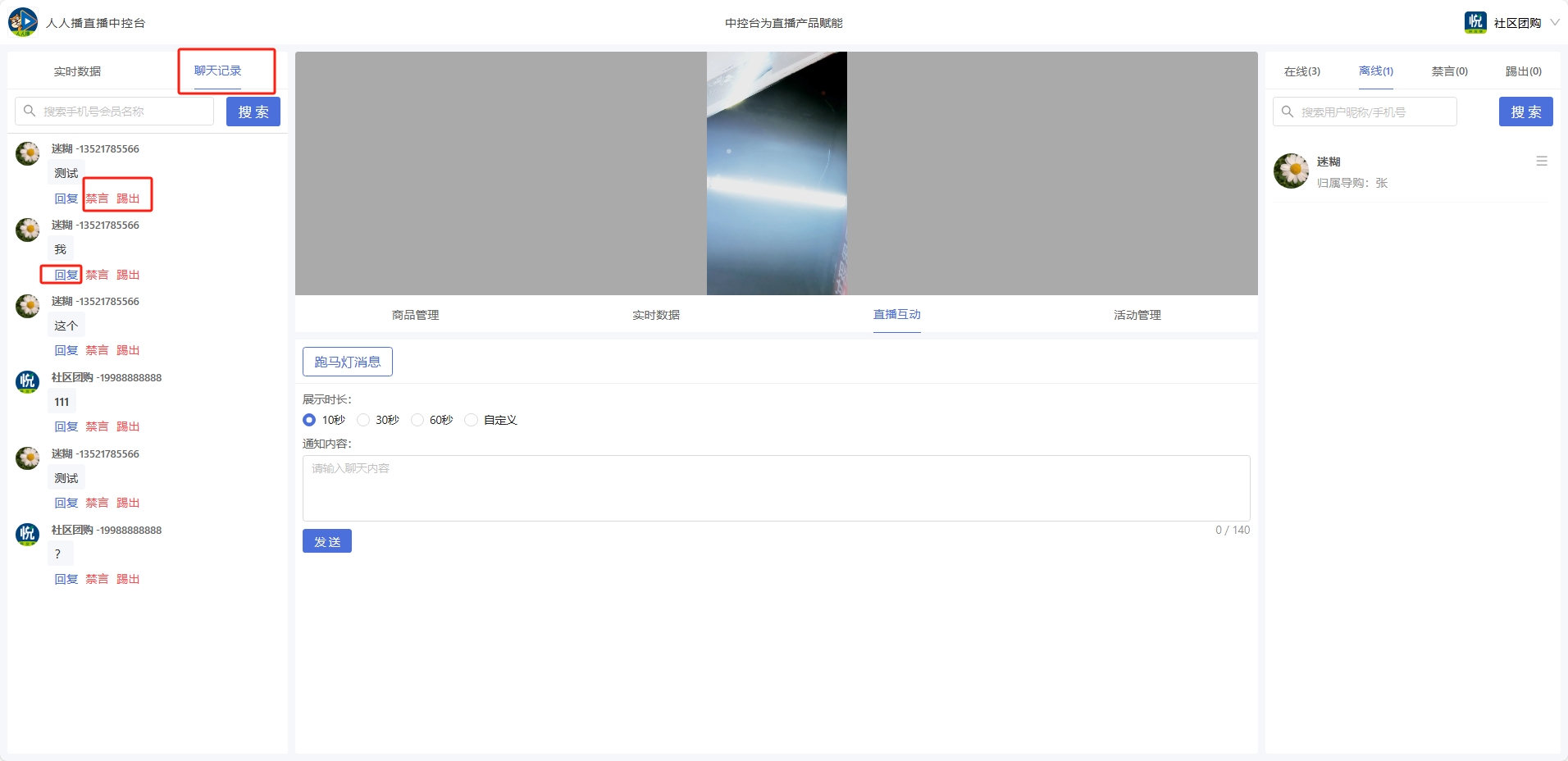Kick out sender of the ? message
Image resolution: width=1568 pixels, height=761 pixels.
point(128,579)
